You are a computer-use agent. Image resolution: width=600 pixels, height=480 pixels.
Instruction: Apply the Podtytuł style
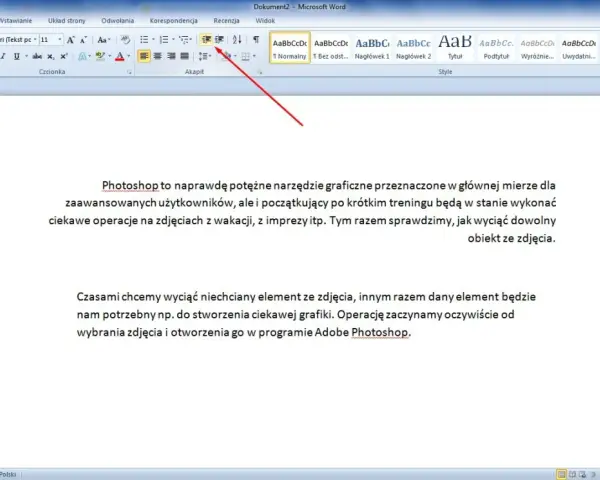pos(496,48)
